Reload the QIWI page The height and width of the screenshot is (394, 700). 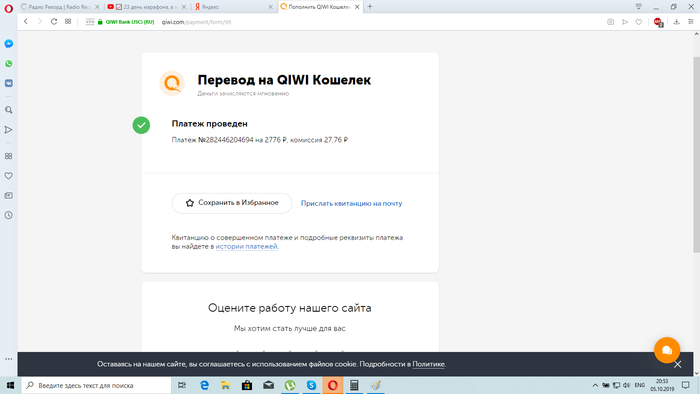(x=54, y=21)
